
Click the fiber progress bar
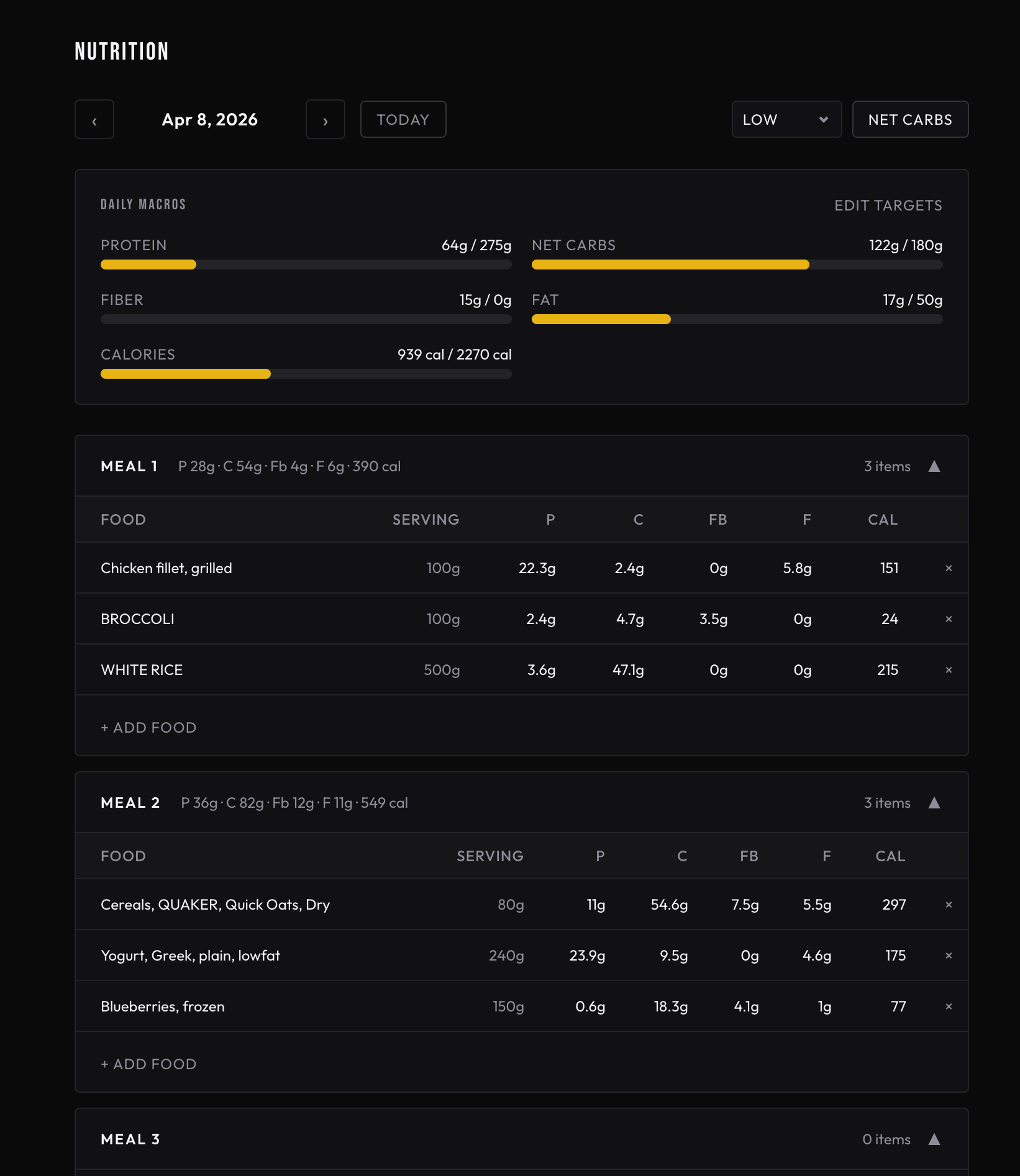[306, 319]
